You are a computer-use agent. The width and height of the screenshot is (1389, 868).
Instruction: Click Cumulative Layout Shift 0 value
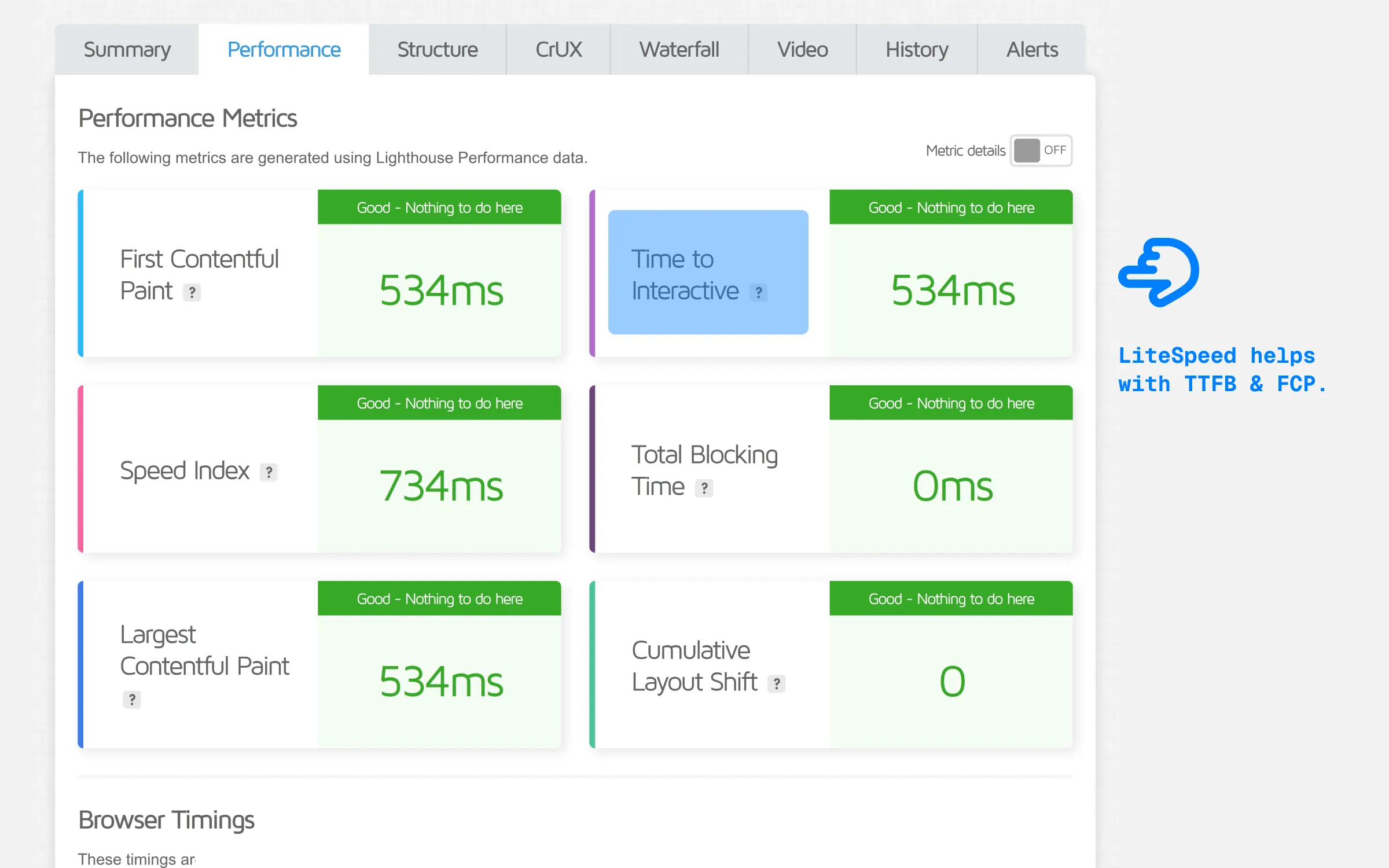(952, 682)
